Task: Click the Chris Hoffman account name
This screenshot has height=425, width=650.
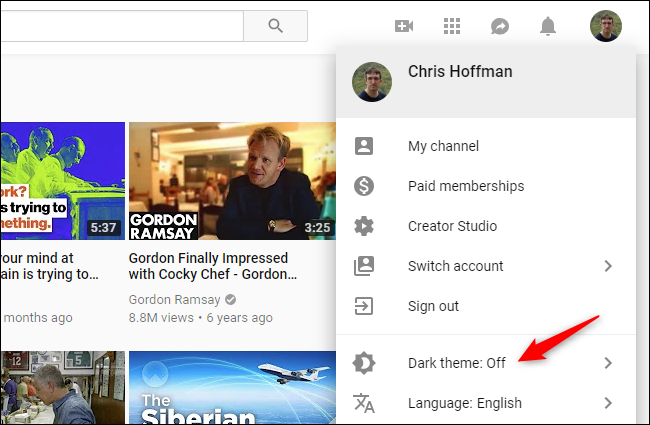Action: [x=460, y=71]
